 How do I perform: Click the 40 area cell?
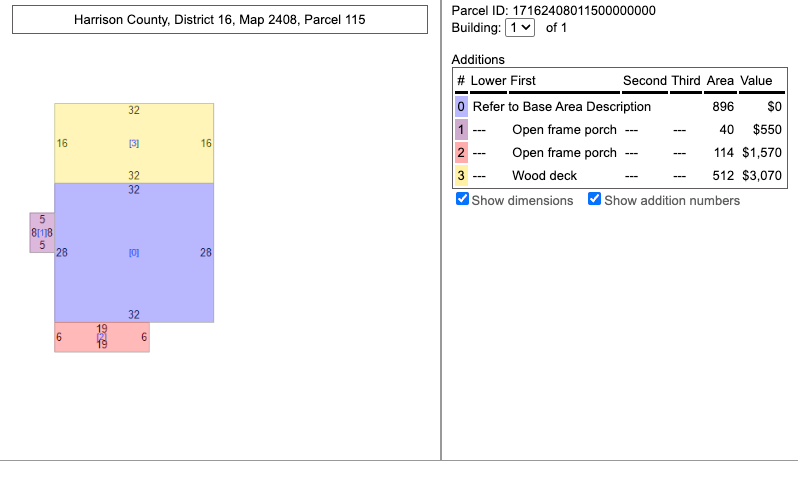click(x=727, y=130)
